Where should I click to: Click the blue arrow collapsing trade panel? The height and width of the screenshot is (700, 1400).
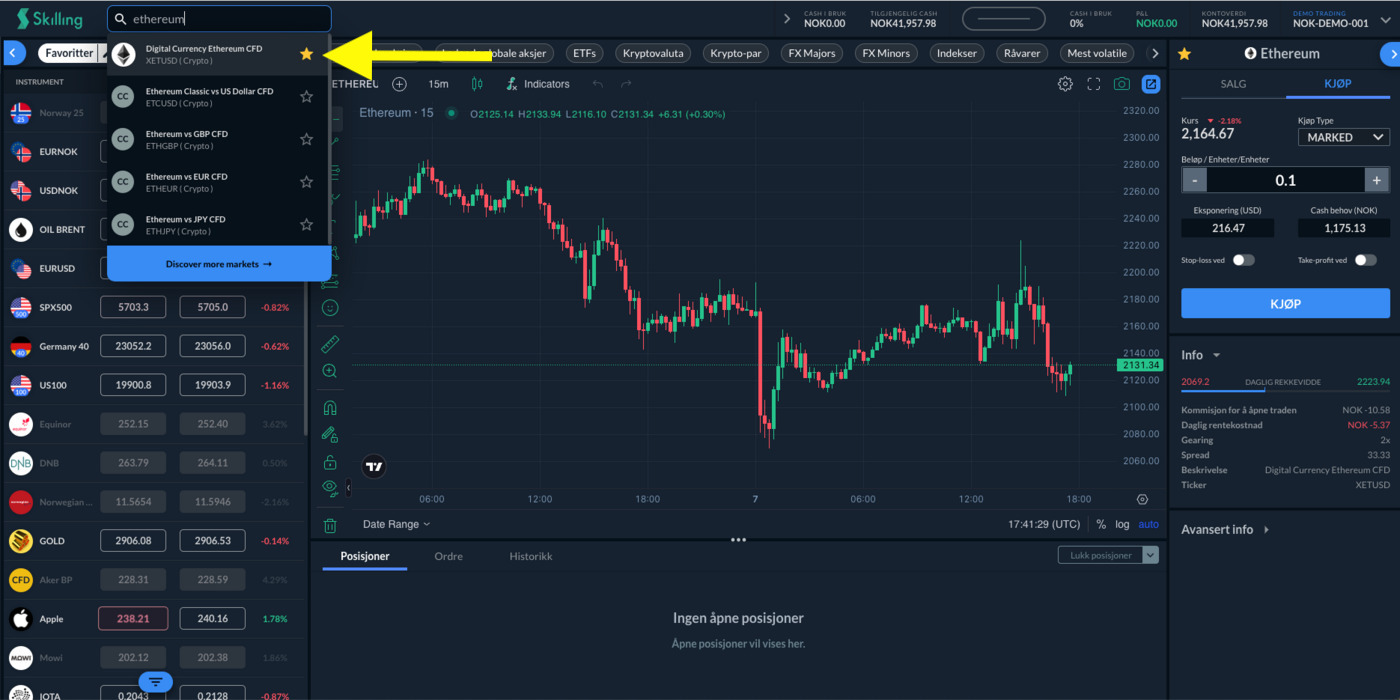1390,54
